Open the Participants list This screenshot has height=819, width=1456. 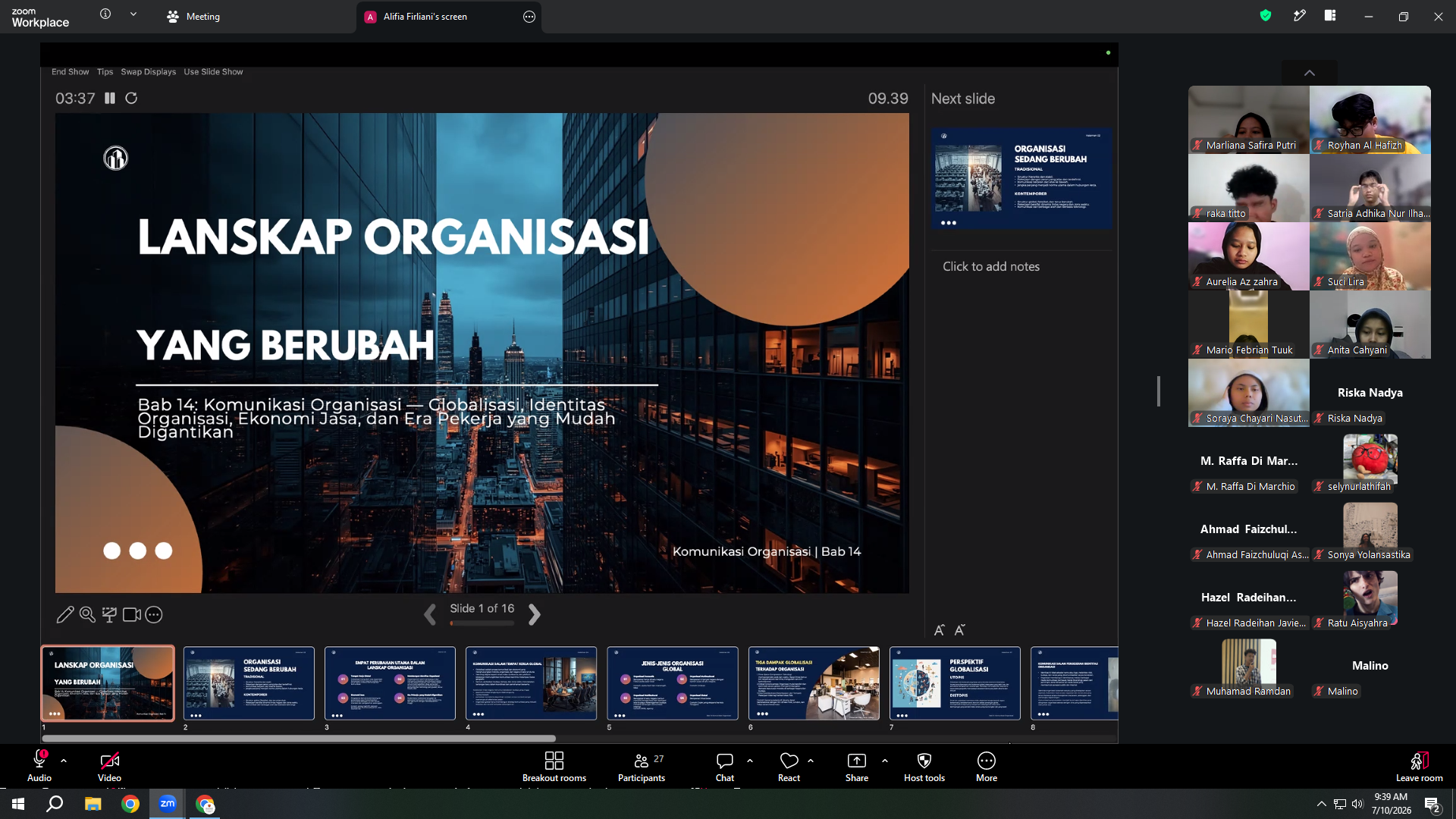(x=642, y=766)
